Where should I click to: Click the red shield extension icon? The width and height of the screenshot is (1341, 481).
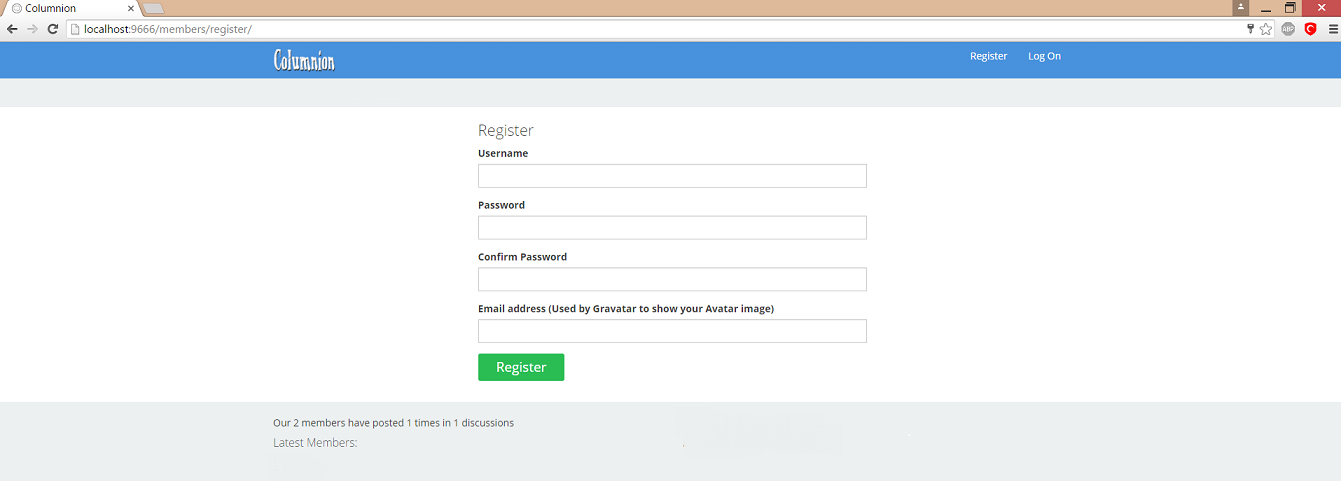(1311, 29)
